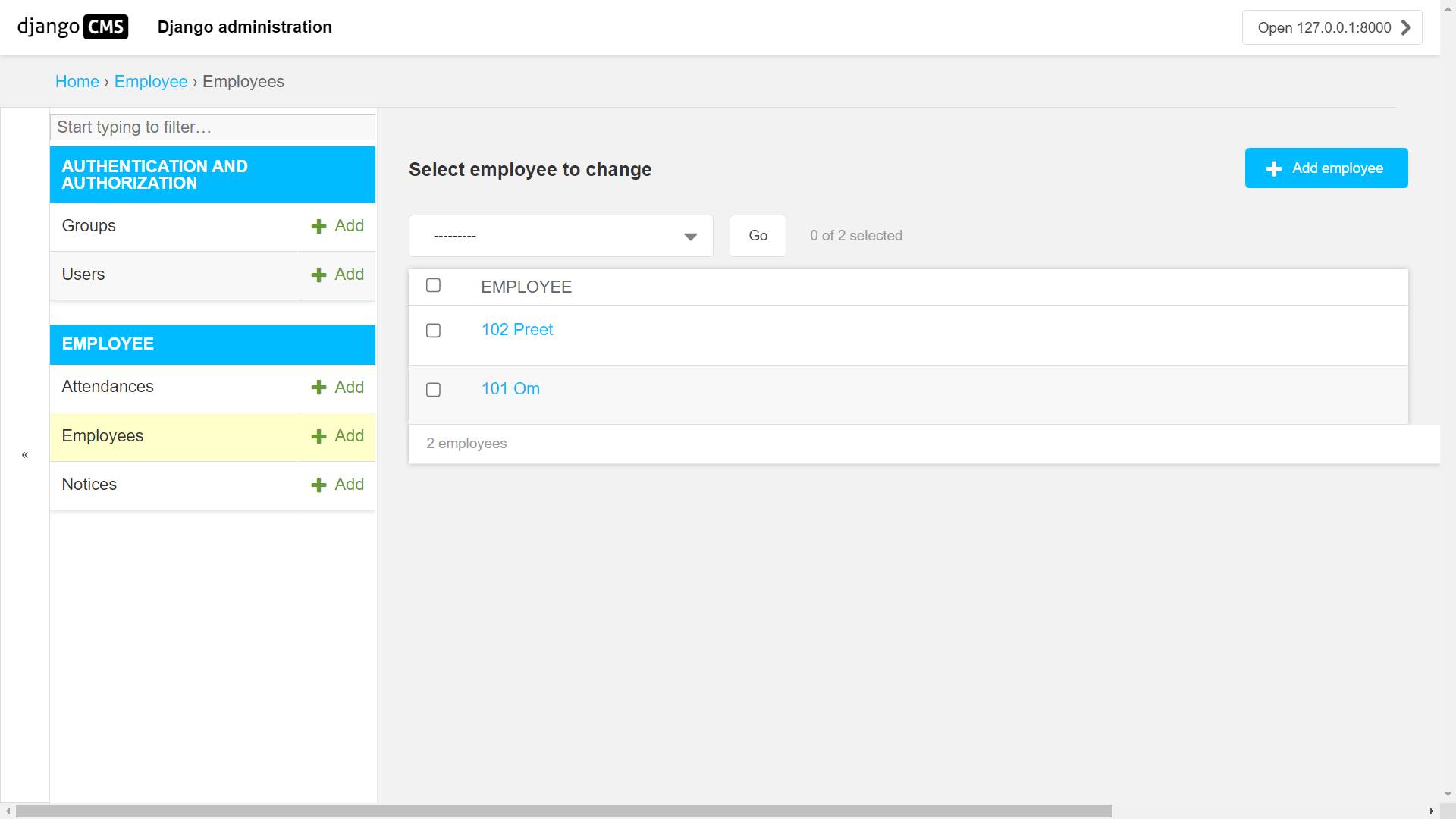Sort by clicking the EMPLOYEE column header

[x=526, y=287]
